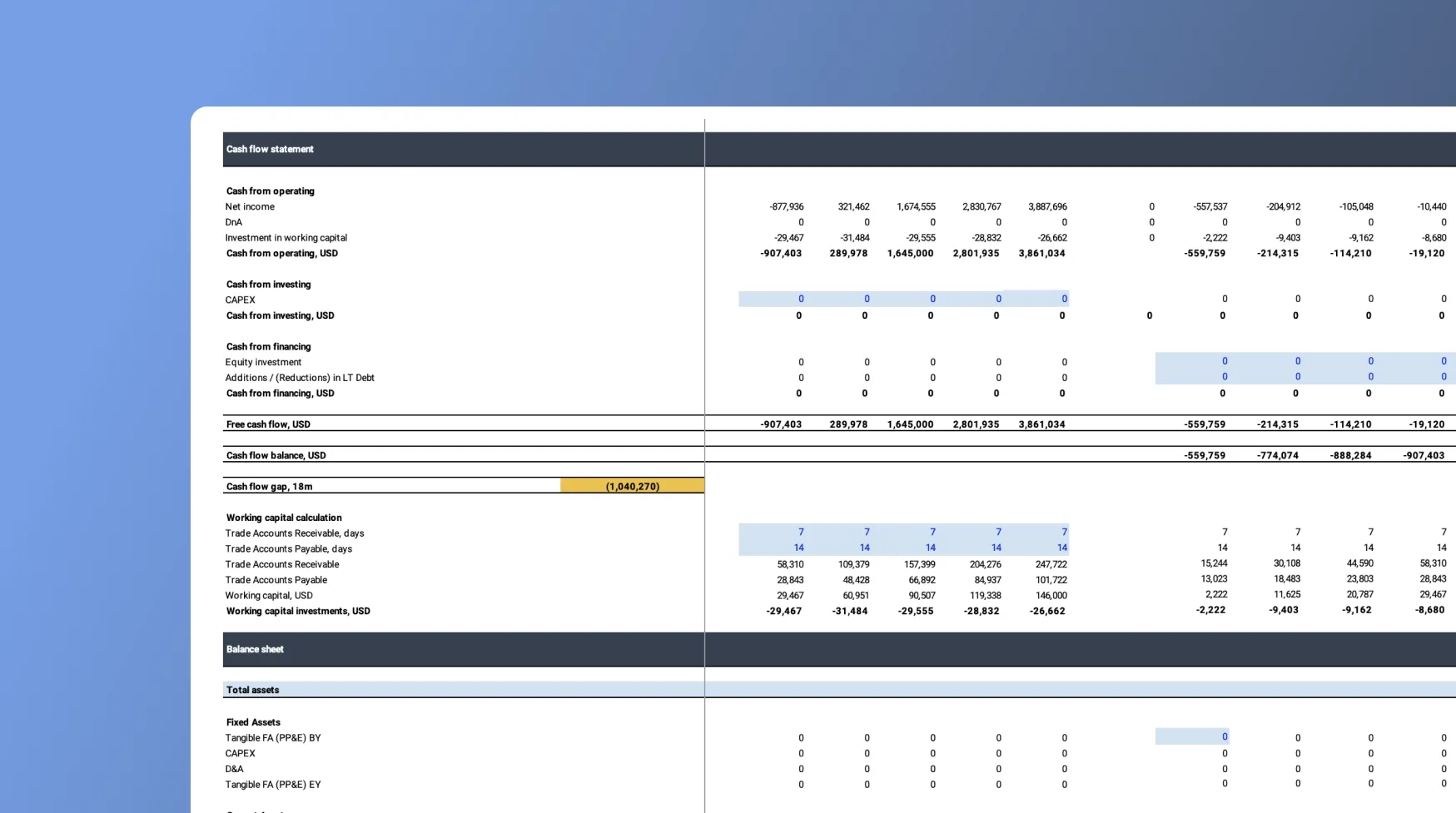The height and width of the screenshot is (813, 1456).
Task: Click the Balance sheet section header
Action: pyautogui.click(x=255, y=650)
